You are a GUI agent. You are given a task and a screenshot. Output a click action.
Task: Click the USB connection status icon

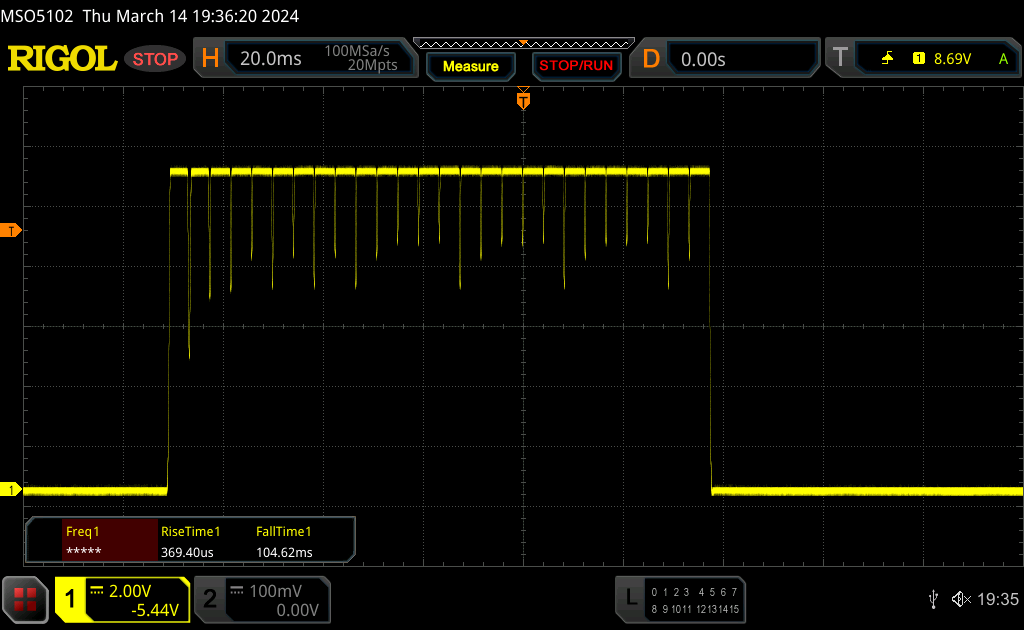[x=933, y=599]
